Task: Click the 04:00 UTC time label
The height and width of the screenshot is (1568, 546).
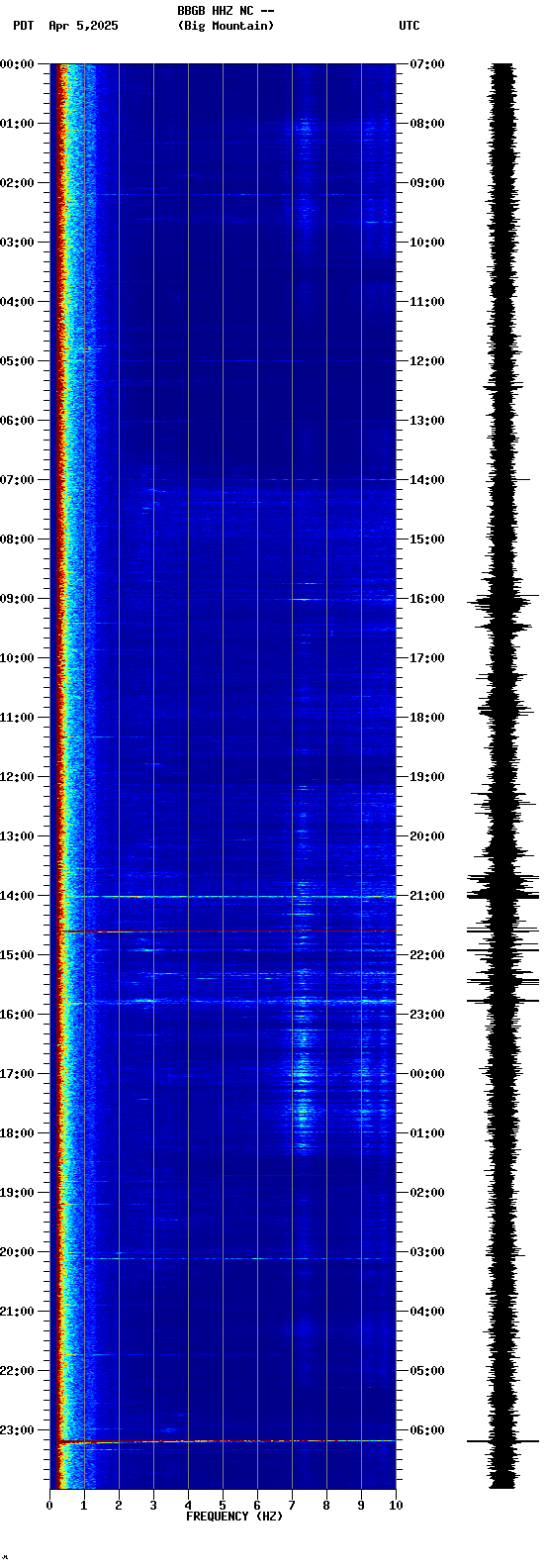Action: tap(427, 1312)
